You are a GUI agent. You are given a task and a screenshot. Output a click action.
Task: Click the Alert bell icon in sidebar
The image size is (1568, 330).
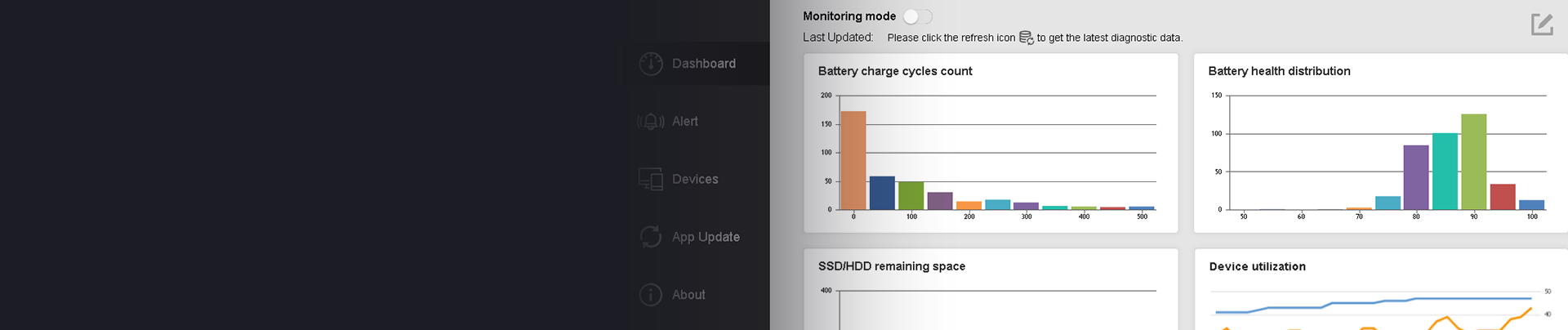coord(651,122)
